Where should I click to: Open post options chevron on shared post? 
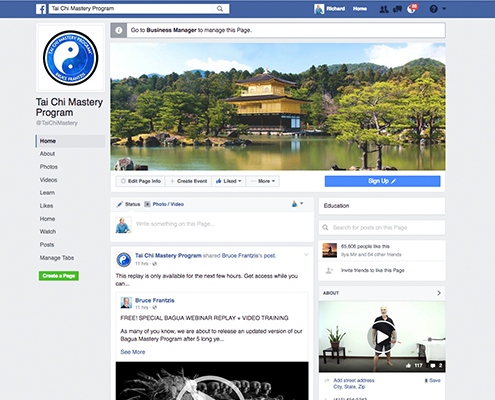point(306,255)
